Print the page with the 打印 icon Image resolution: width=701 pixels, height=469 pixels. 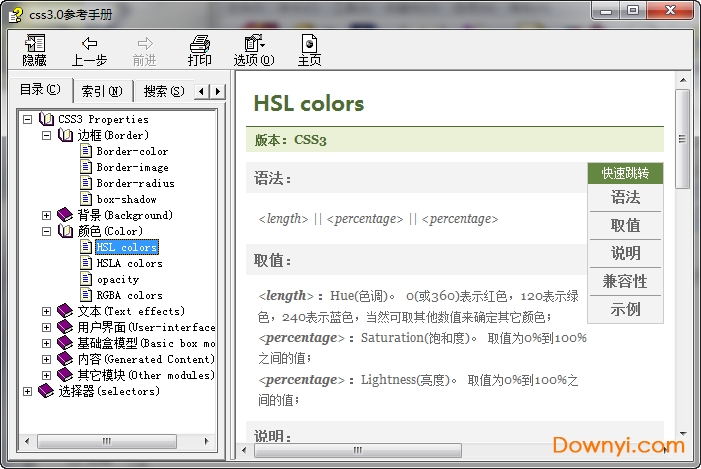(199, 43)
